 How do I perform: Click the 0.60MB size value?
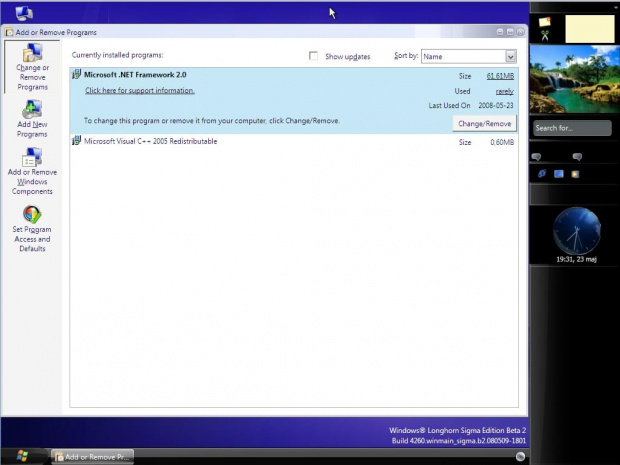[502, 142]
